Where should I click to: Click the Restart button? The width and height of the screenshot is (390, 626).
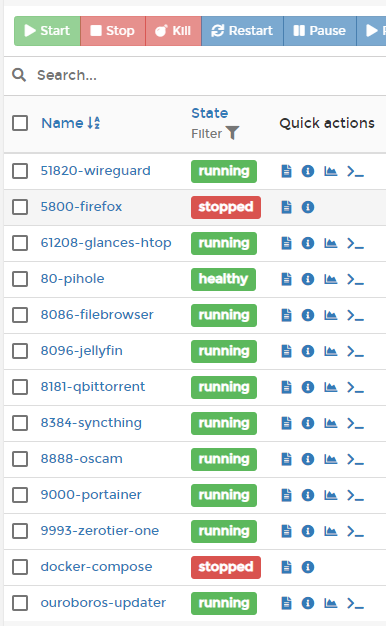click(242, 31)
